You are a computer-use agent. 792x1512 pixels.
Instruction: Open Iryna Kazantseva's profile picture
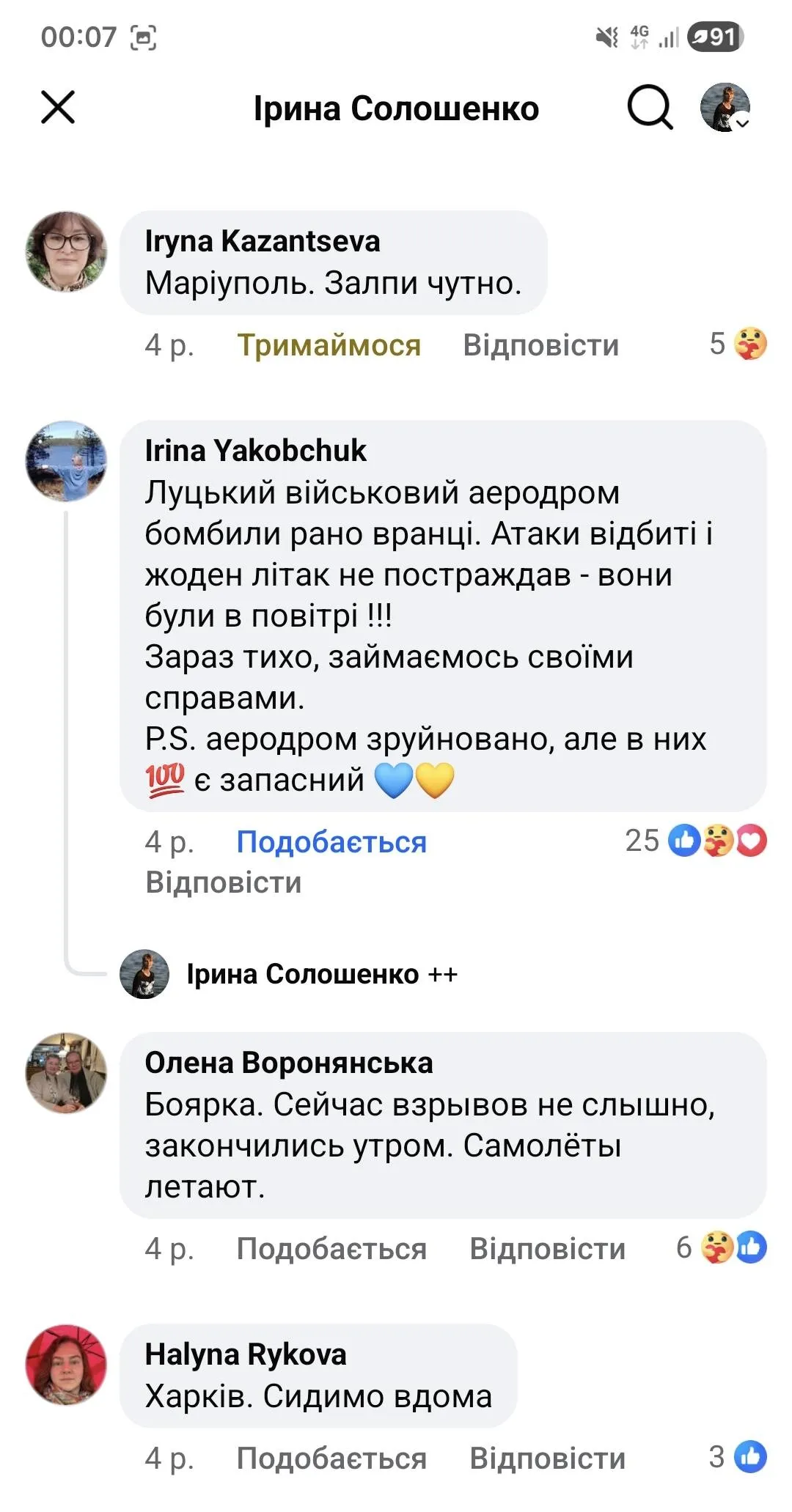[x=67, y=251]
